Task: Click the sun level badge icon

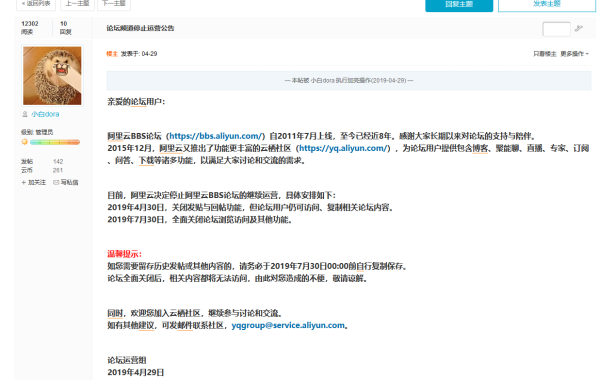Action: coord(24,142)
